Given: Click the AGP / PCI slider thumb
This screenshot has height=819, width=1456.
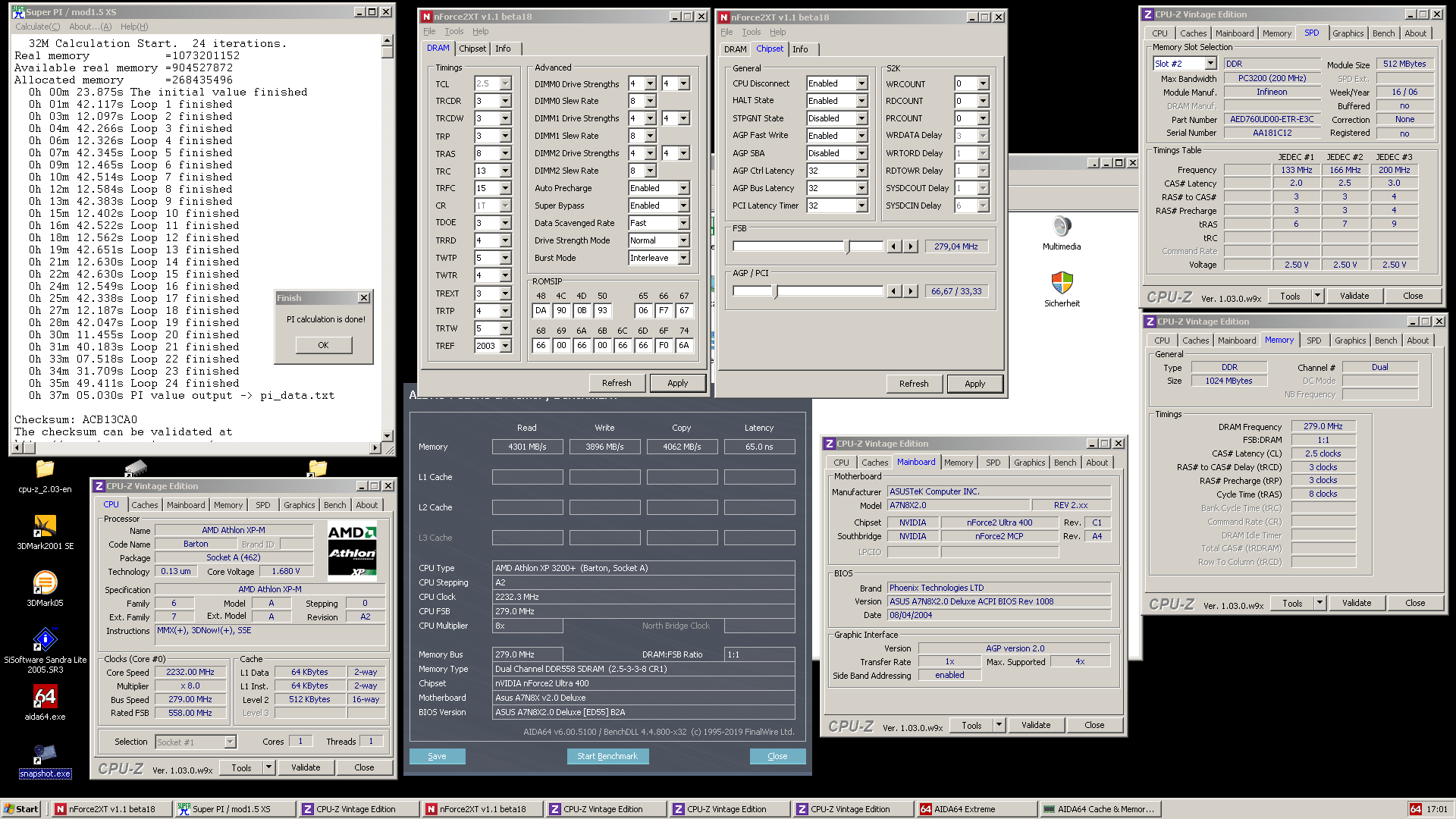Looking at the screenshot, I should [x=775, y=291].
